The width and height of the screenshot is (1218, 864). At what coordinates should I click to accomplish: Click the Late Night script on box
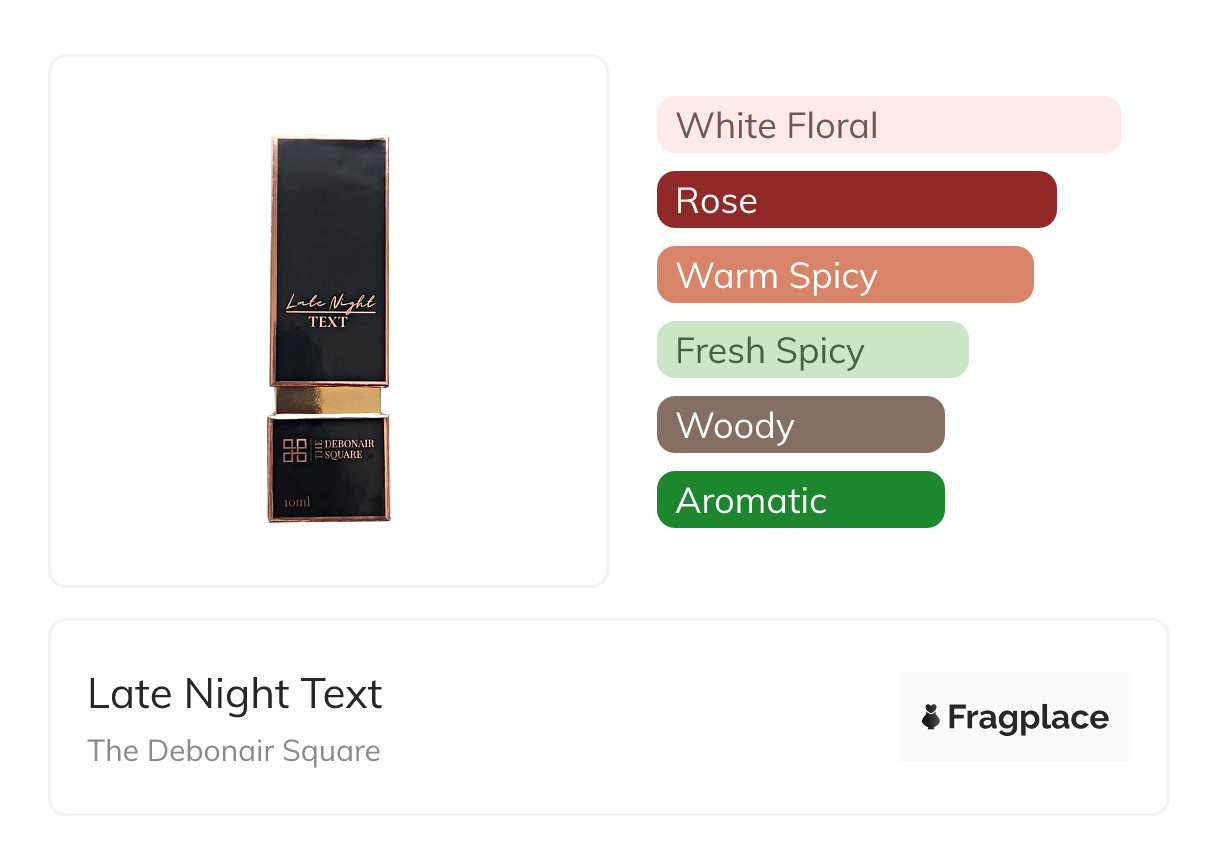click(x=331, y=302)
